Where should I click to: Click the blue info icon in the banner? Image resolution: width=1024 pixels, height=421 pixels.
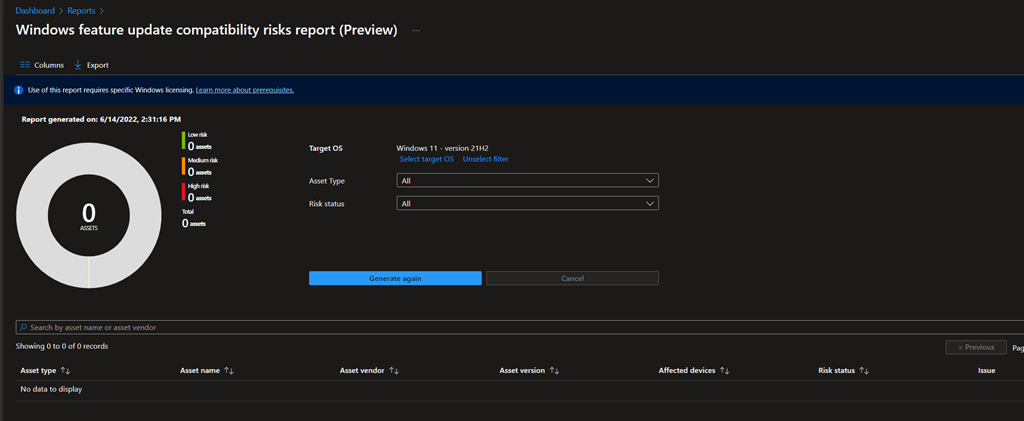19,90
